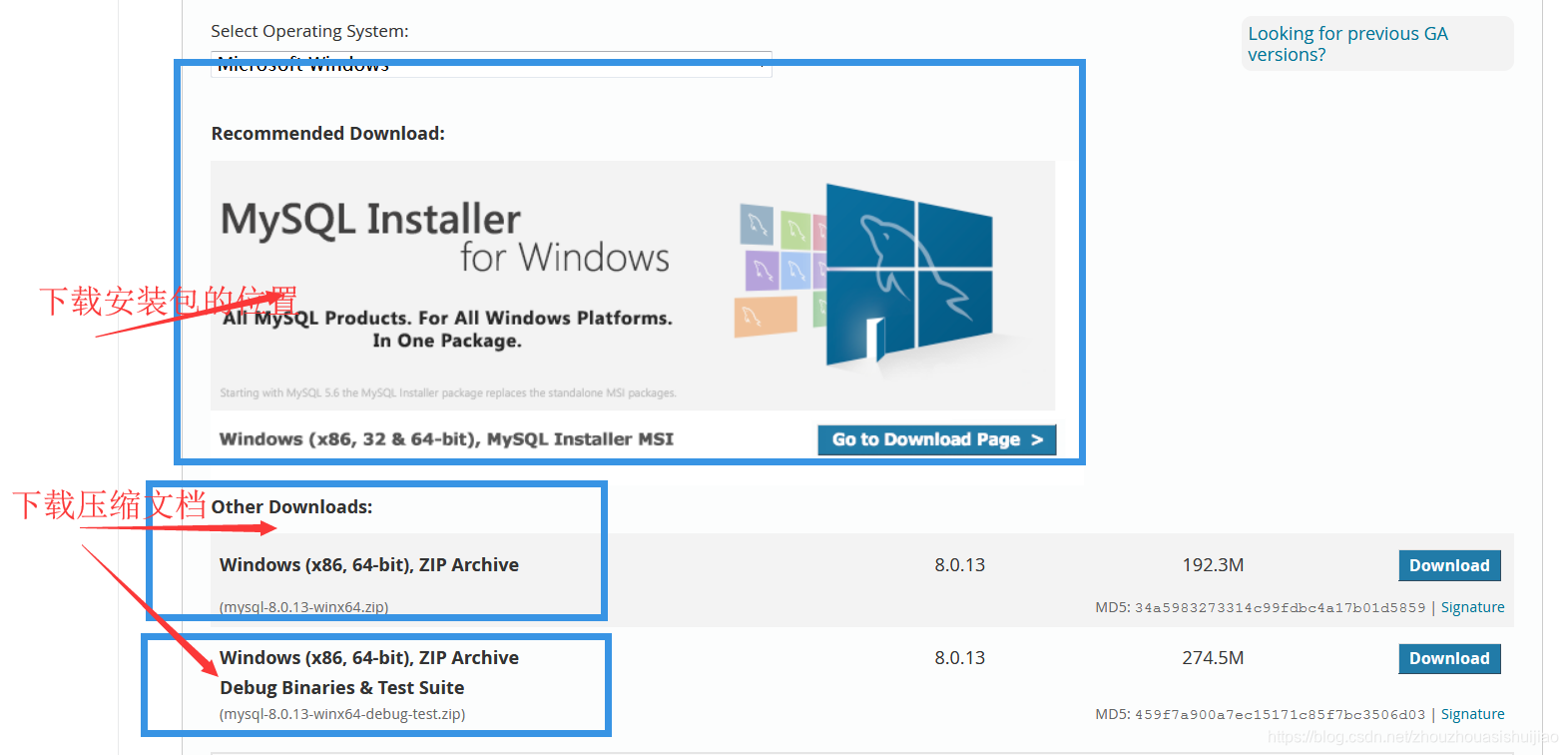Select the '(mysql-8.0.13-winx64-debug-test.zip)' filename
The height and width of the screenshot is (755, 1568).
click(x=342, y=714)
